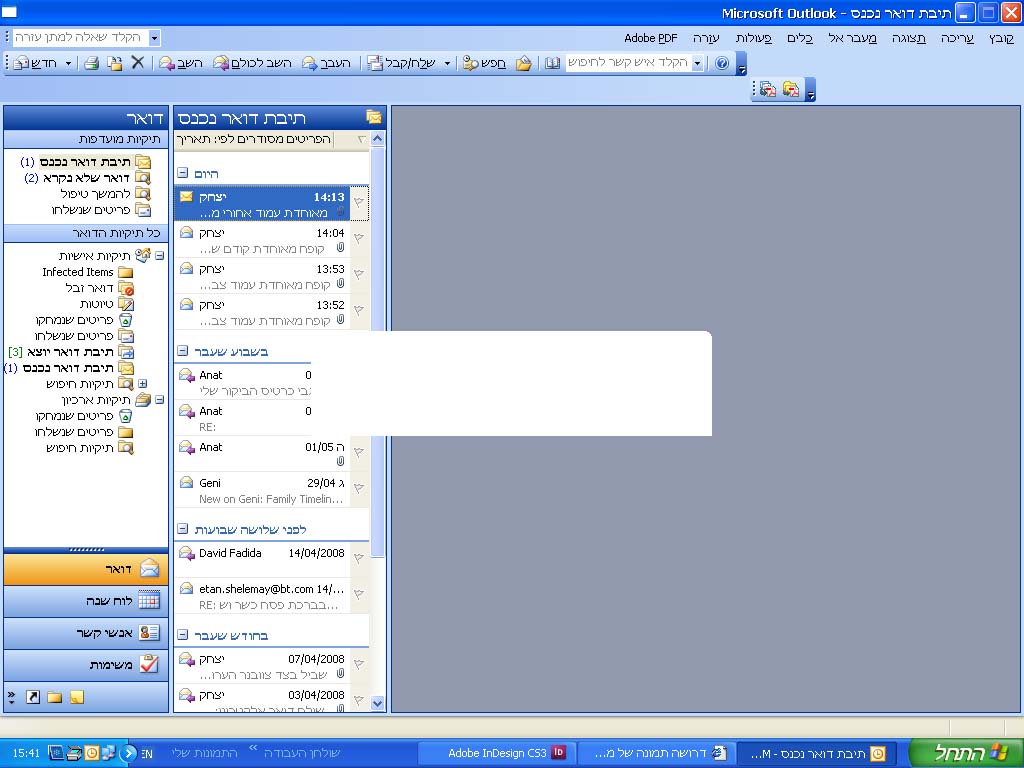Click the first Adobe PDF toolbar icon
1024x768 pixels.
point(768,89)
